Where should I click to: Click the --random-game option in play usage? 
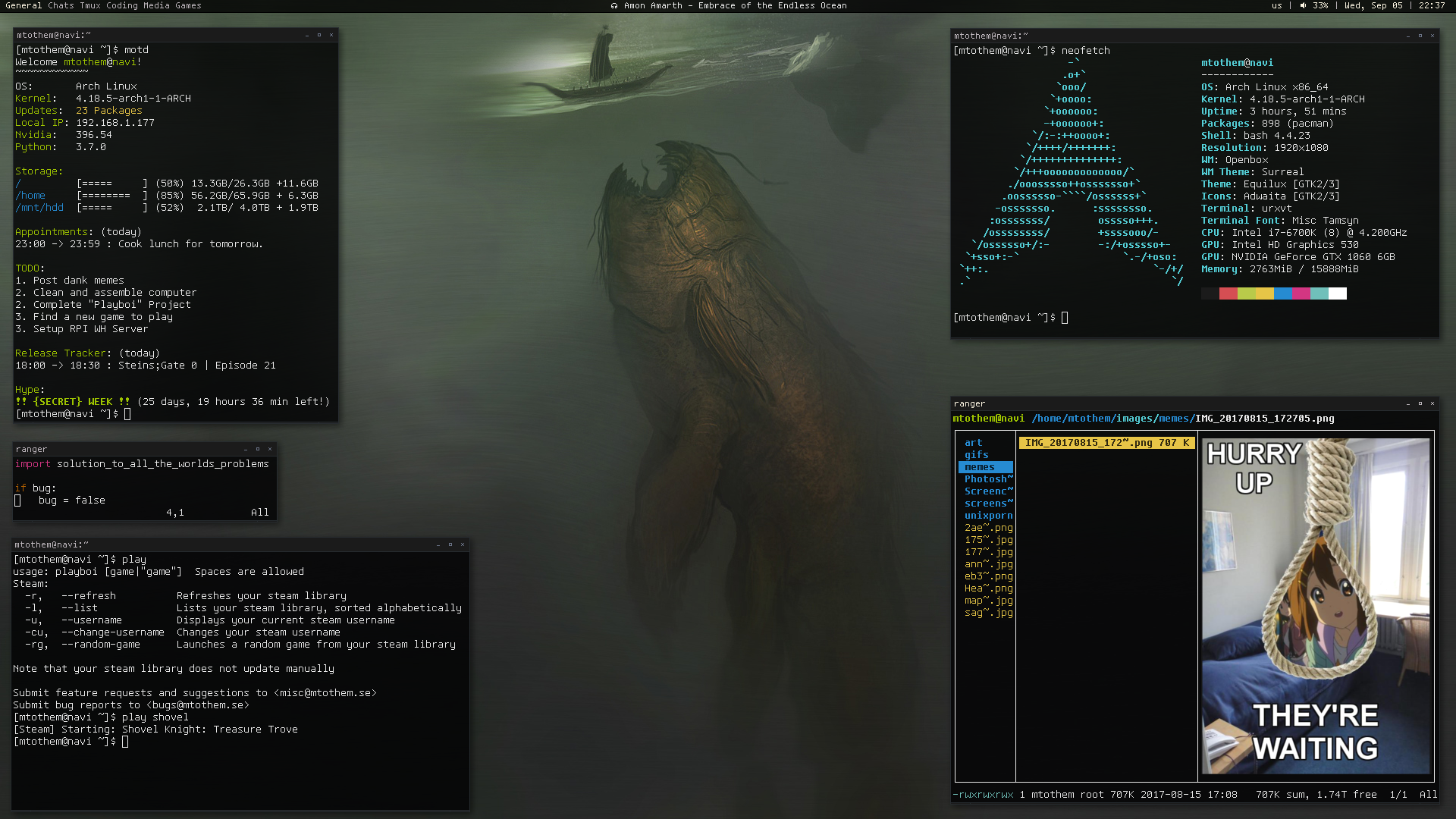101,645
